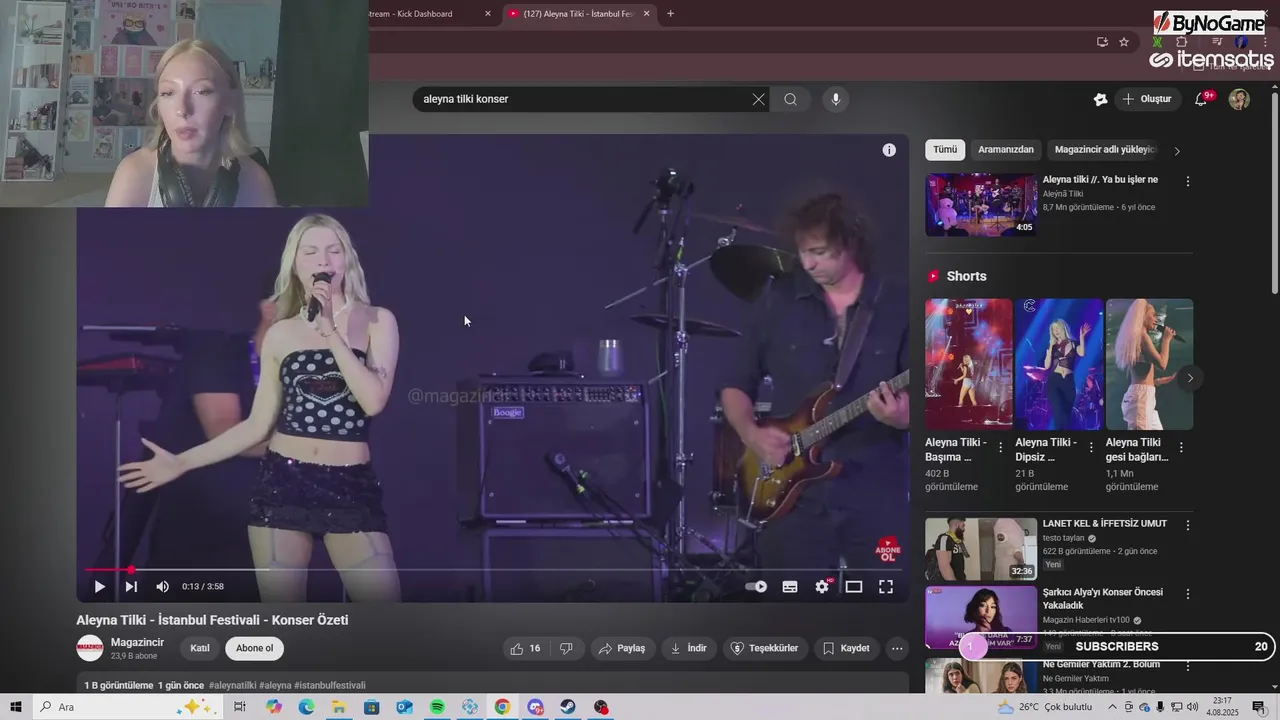
Task: Click the install app icon in address bar
Action: click(x=1102, y=42)
